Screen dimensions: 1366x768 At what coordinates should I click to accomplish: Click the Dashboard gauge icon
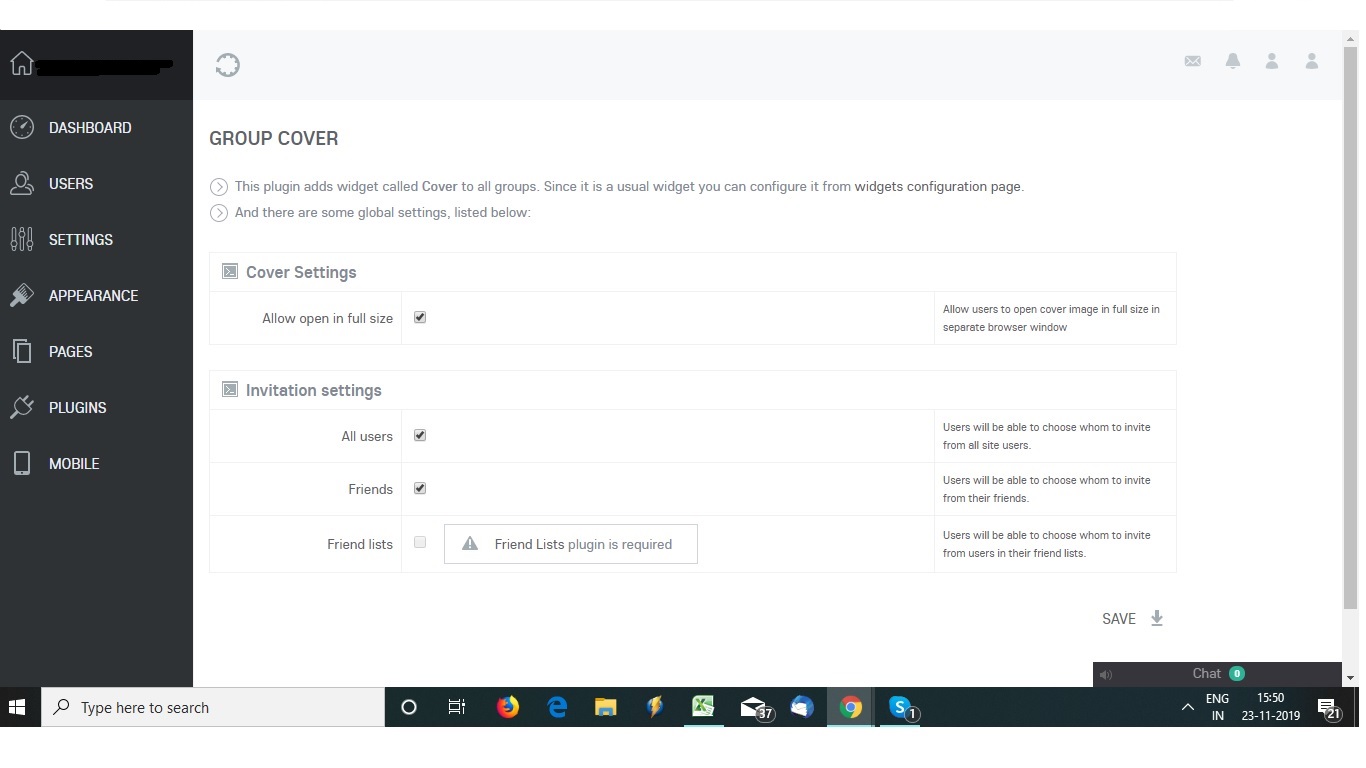(21, 127)
